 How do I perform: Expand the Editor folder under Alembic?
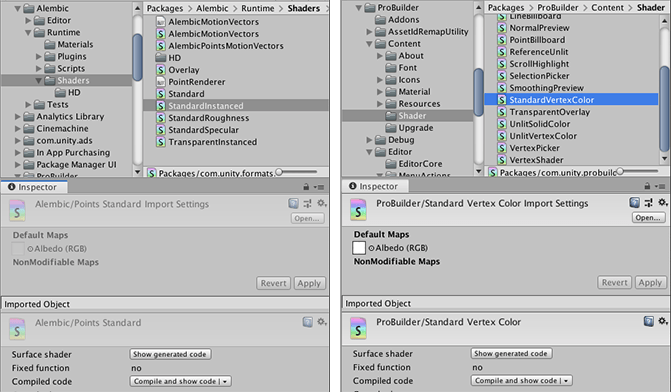(28, 20)
